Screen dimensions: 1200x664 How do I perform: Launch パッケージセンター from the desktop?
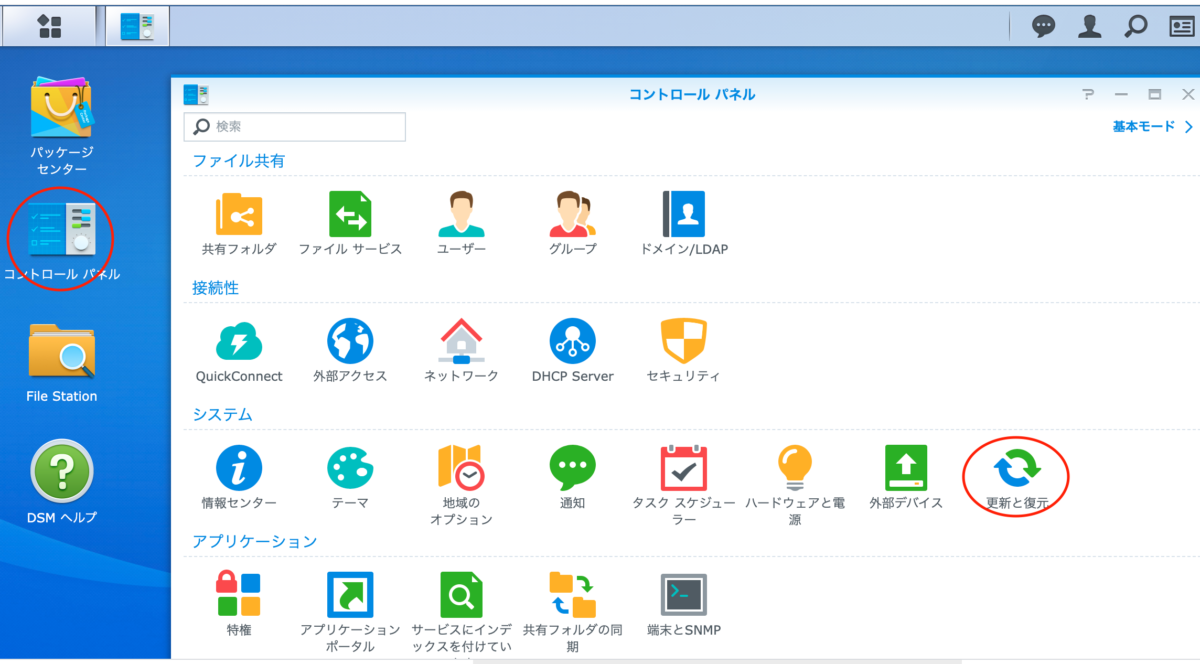coord(60,115)
